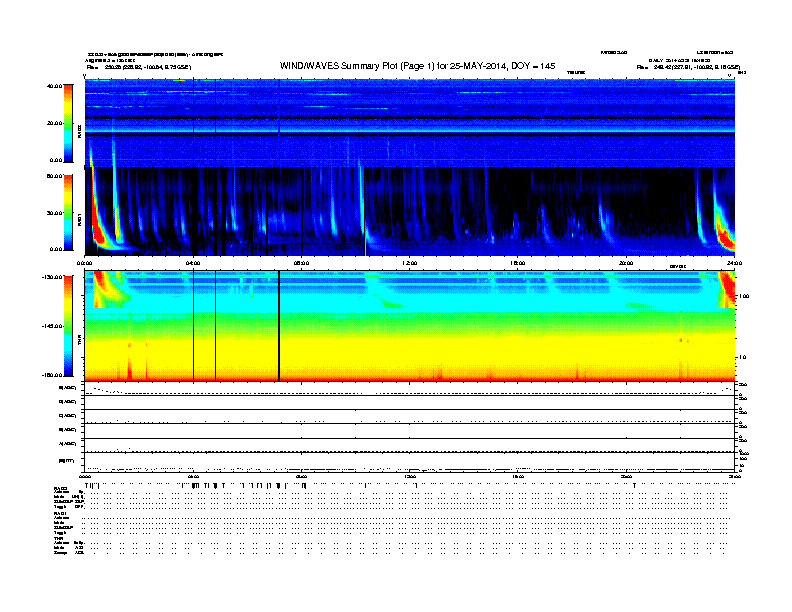This screenshot has width=792, height=612.
Task: Click the red burst near 24:00 in RAD1
Action: click(x=726, y=236)
